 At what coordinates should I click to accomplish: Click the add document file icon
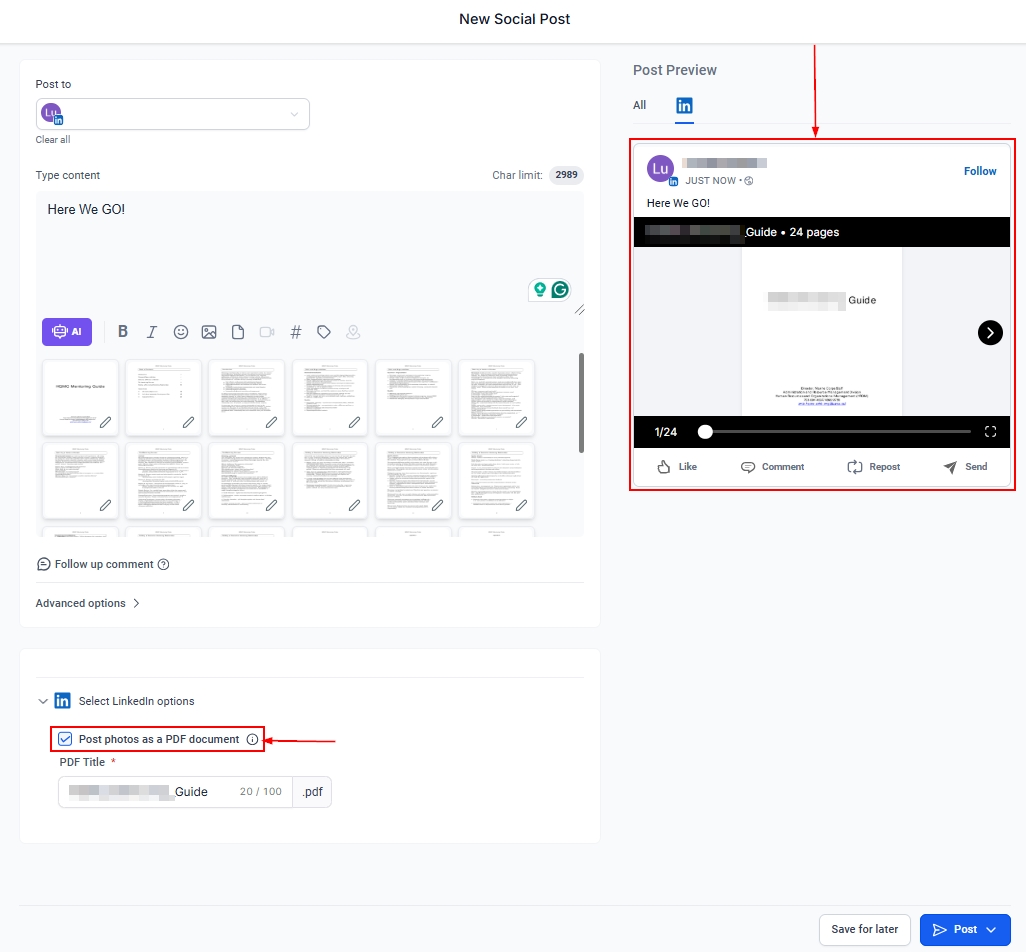click(238, 332)
